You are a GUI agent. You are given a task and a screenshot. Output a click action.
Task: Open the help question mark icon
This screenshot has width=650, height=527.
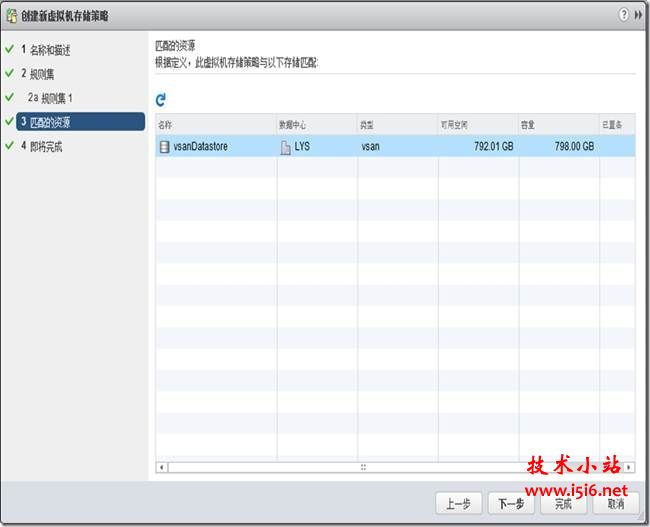pyautogui.click(x=623, y=15)
